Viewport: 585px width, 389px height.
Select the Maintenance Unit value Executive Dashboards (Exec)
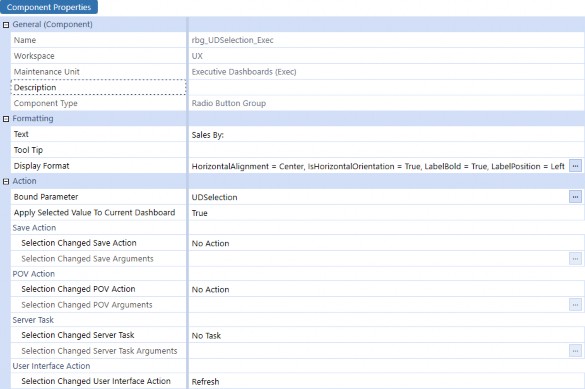(244, 72)
